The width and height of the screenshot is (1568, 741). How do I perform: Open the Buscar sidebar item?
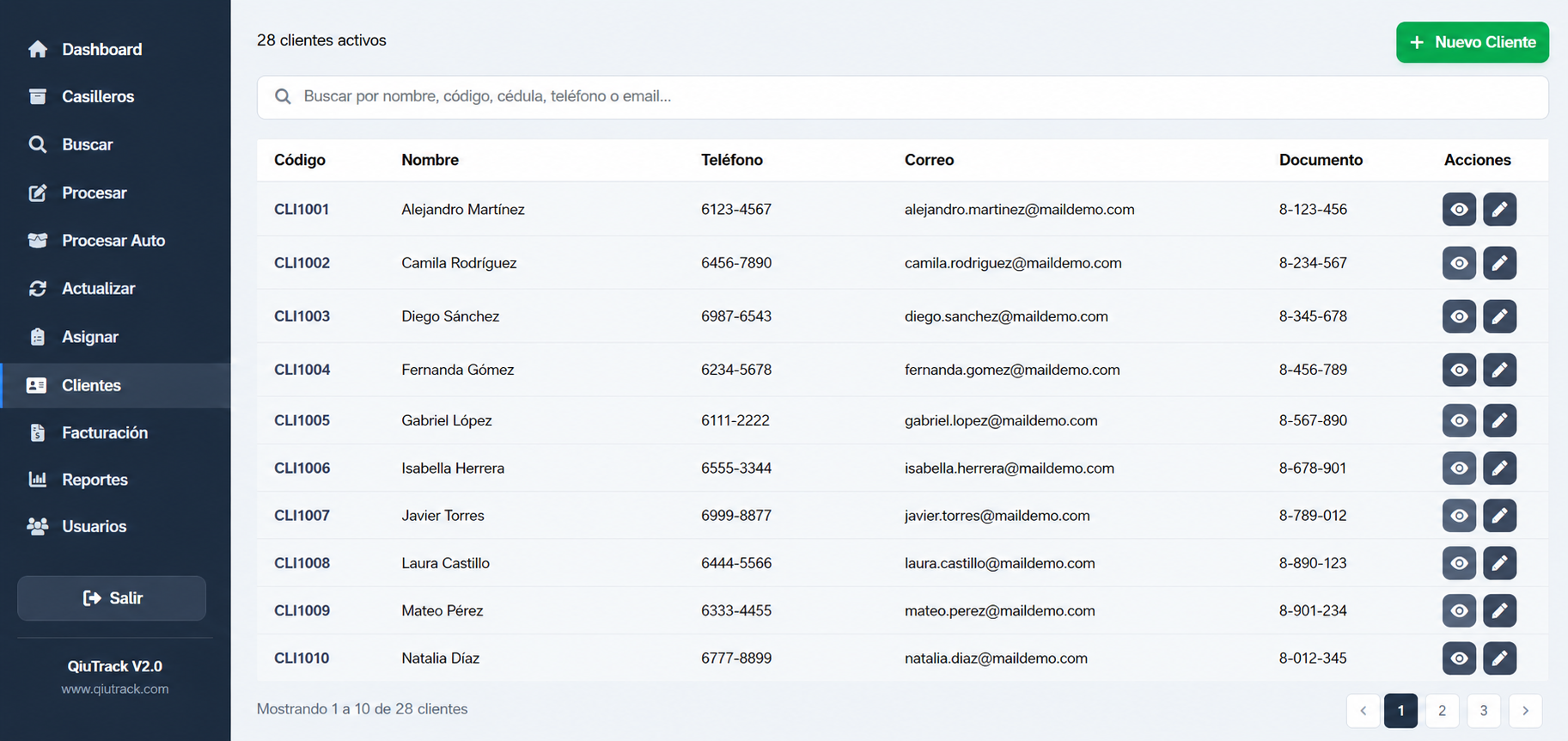(115, 144)
